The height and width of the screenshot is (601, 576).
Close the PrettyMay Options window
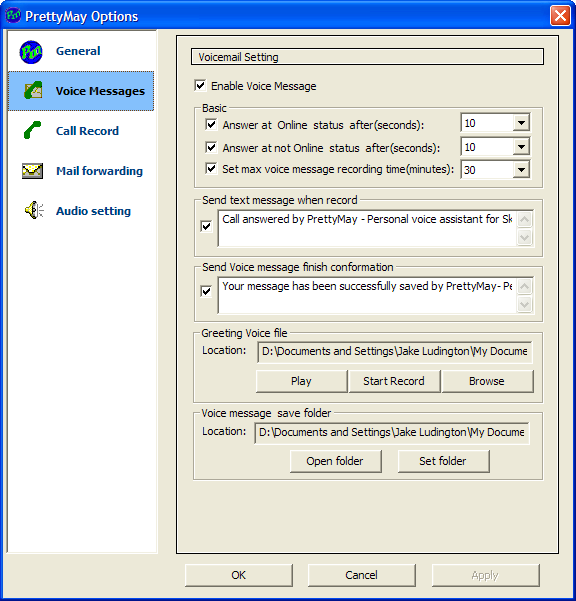tap(560, 16)
